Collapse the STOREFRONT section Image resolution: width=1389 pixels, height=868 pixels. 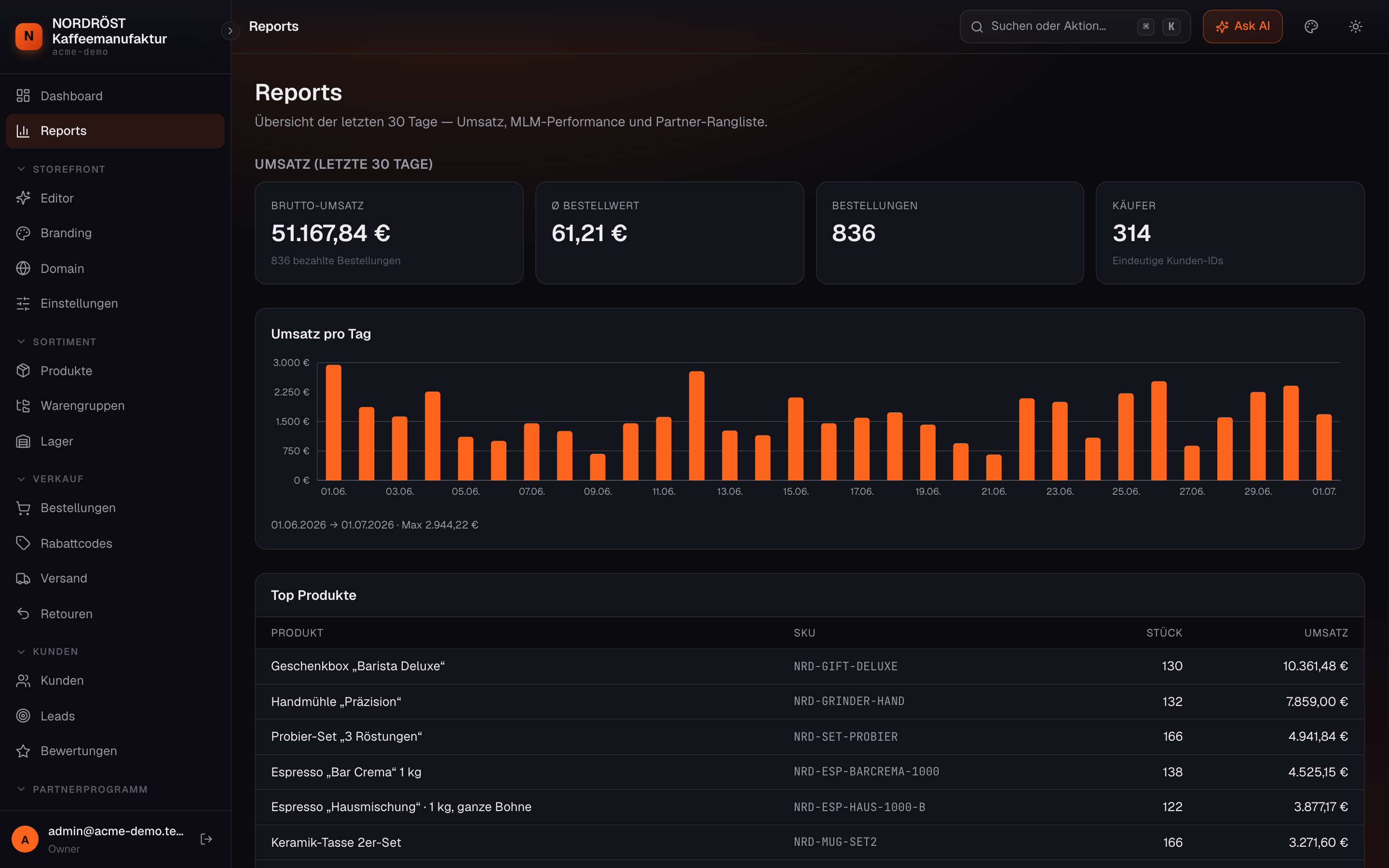tap(61, 169)
